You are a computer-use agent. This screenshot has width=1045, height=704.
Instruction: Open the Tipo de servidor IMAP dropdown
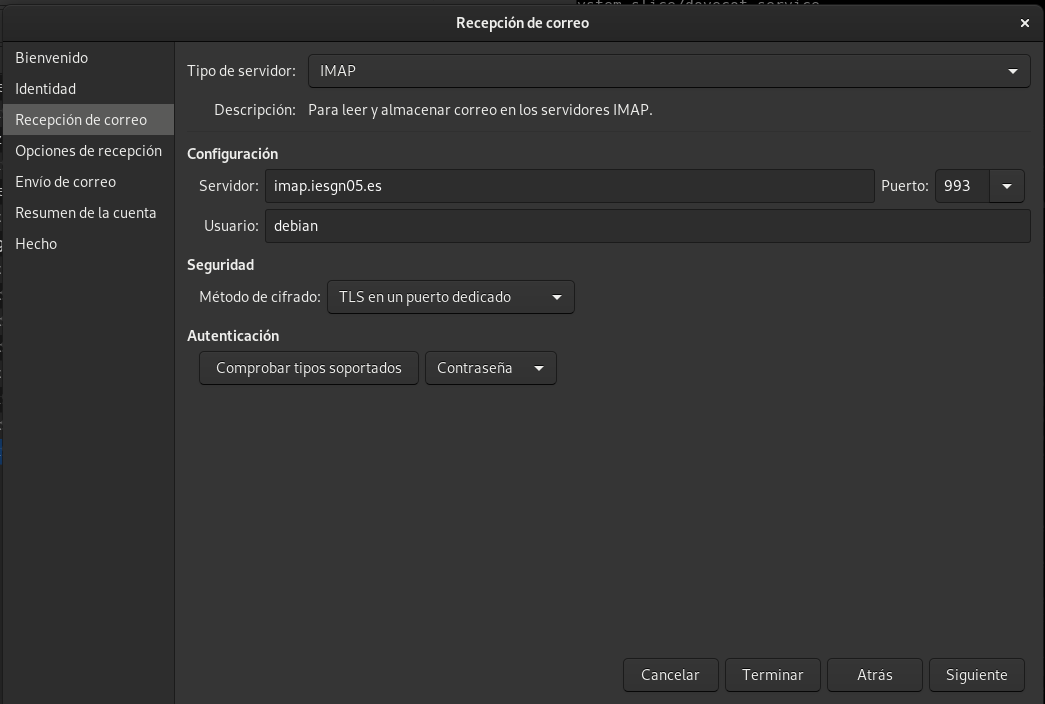pos(668,71)
